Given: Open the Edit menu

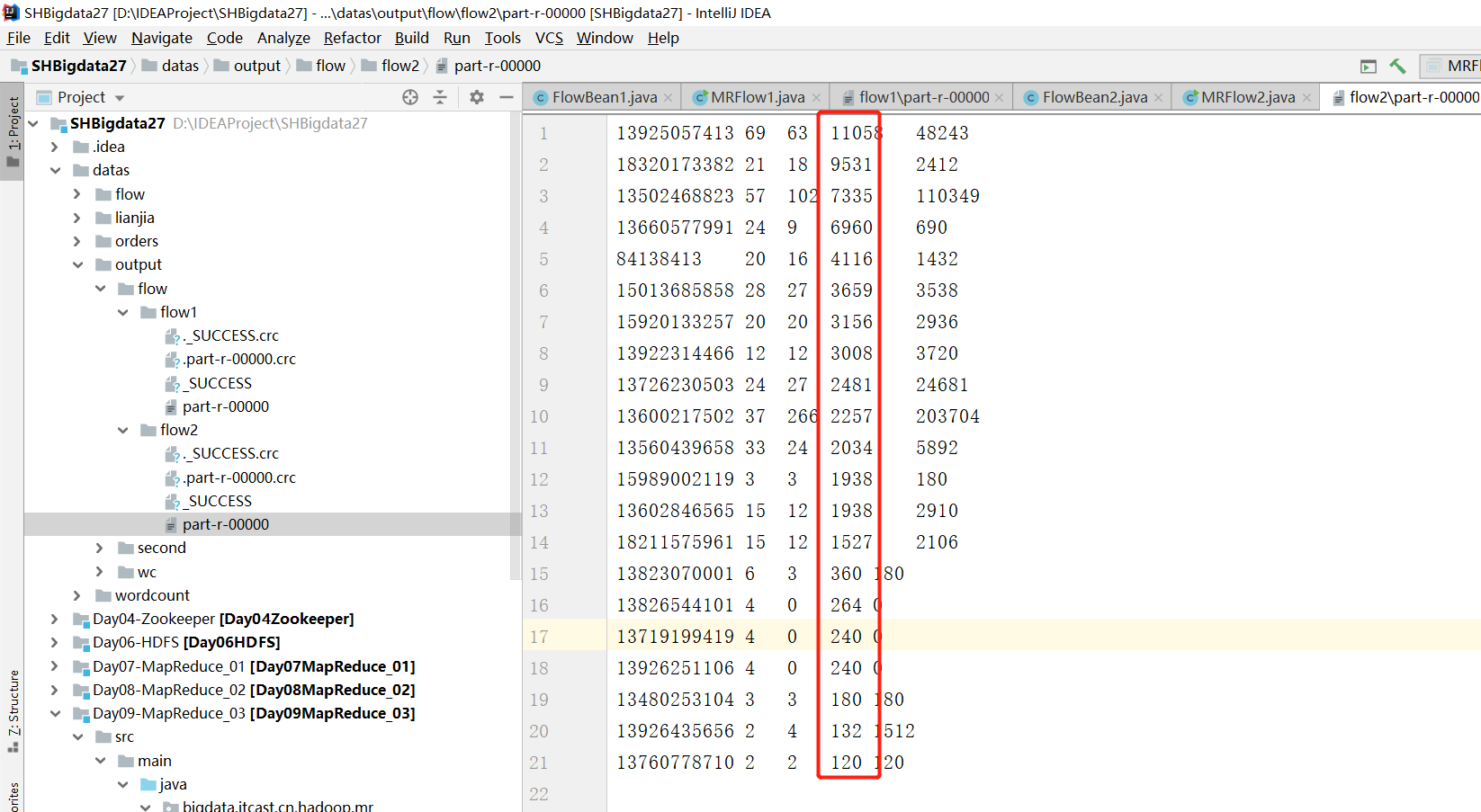Looking at the screenshot, I should (x=57, y=38).
